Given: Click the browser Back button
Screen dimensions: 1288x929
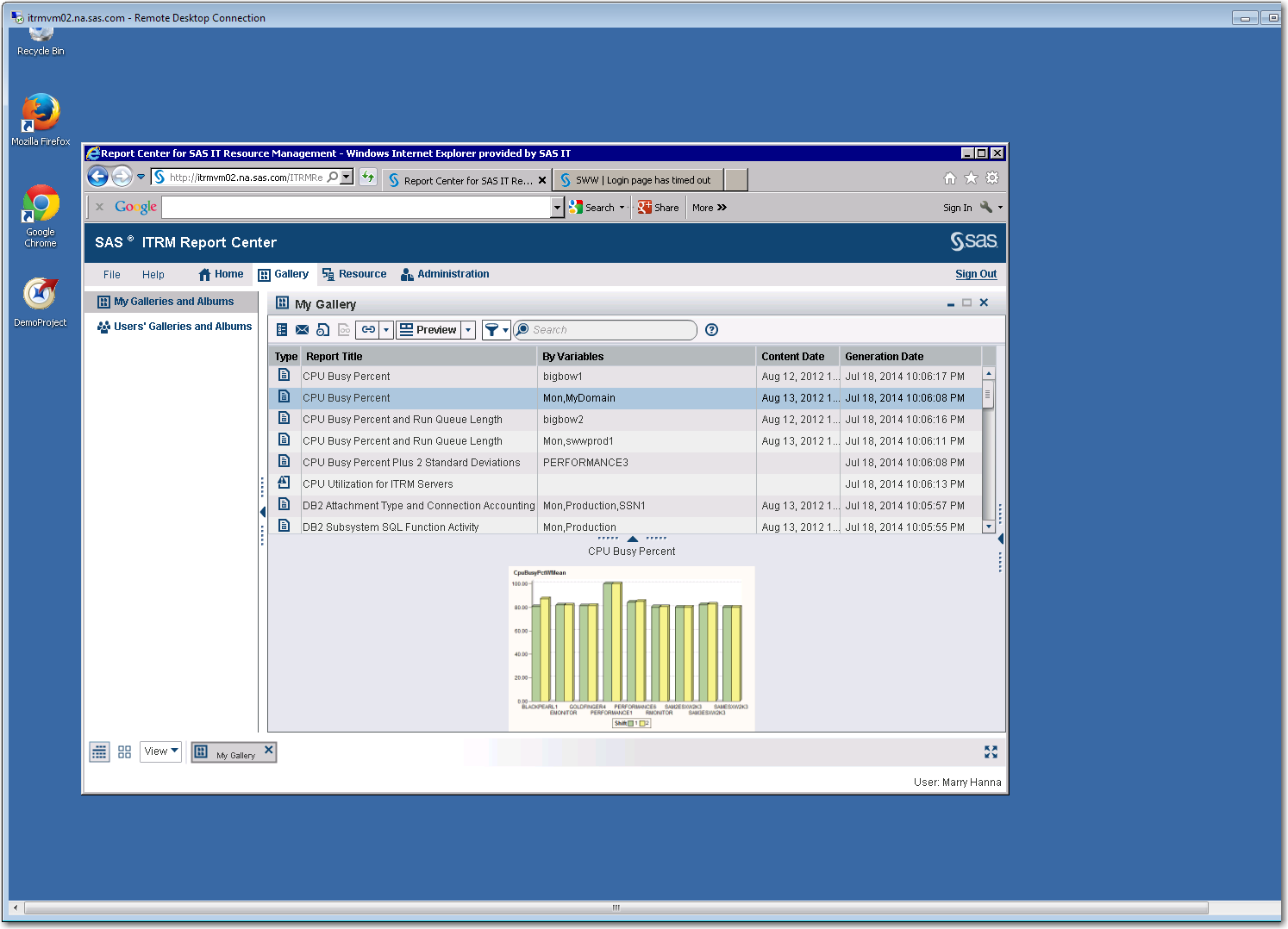Looking at the screenshot, I should (98, 177).
